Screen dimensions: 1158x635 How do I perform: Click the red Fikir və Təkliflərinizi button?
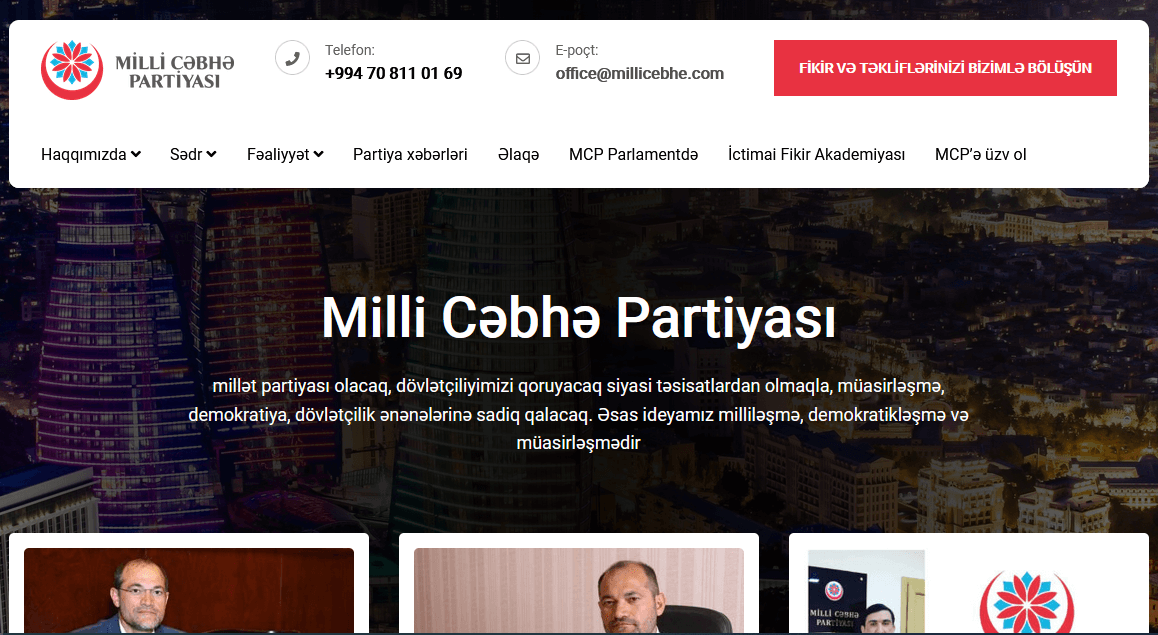pyautogui.click(x=945, y=68)
